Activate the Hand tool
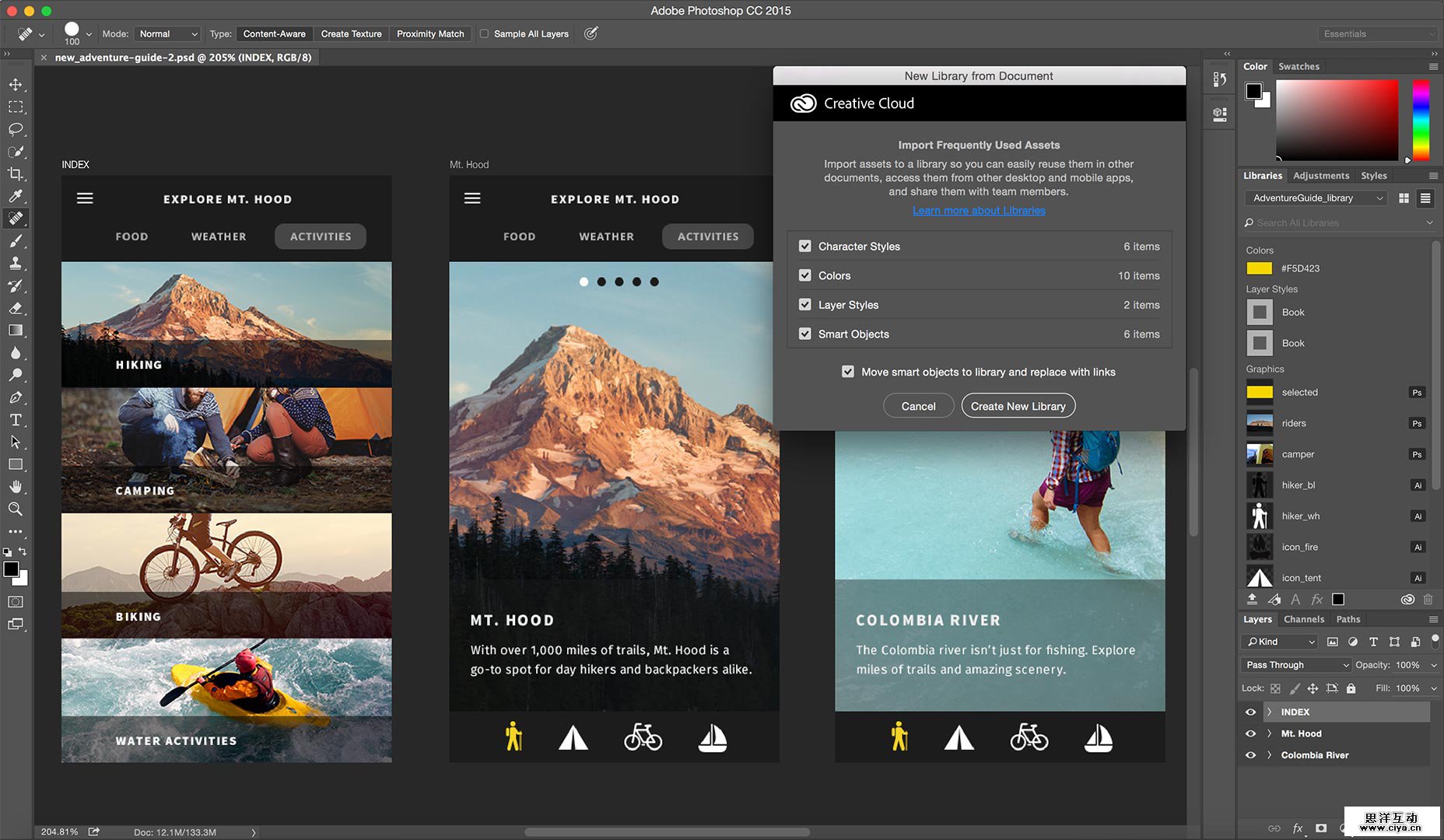The image size is (1444, 840). 16,487
